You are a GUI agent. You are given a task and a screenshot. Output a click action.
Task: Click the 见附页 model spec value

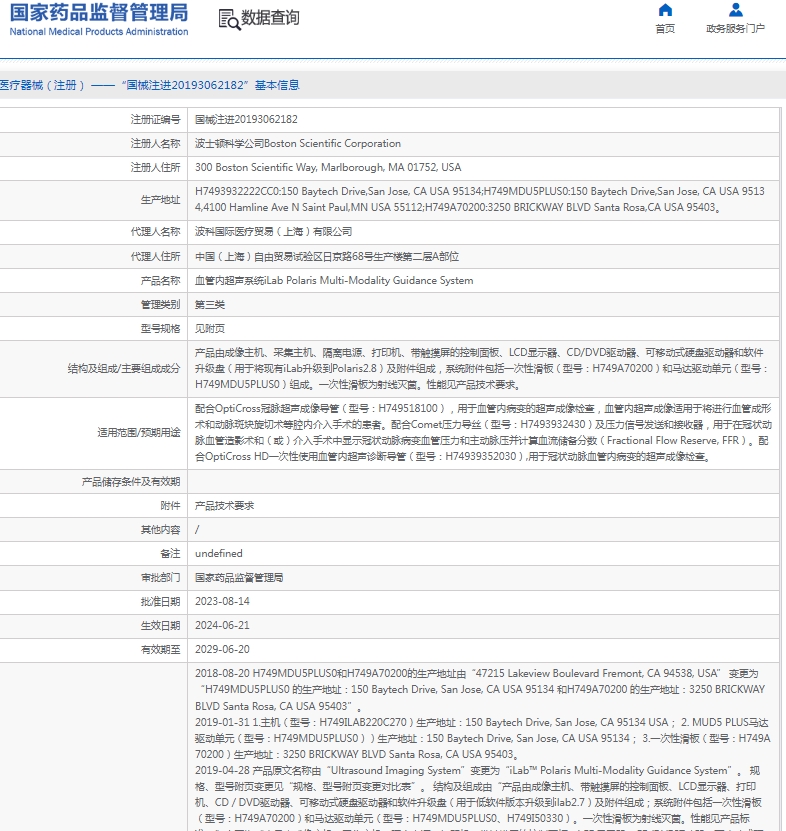pyautogui.click(x=210, y=329)
